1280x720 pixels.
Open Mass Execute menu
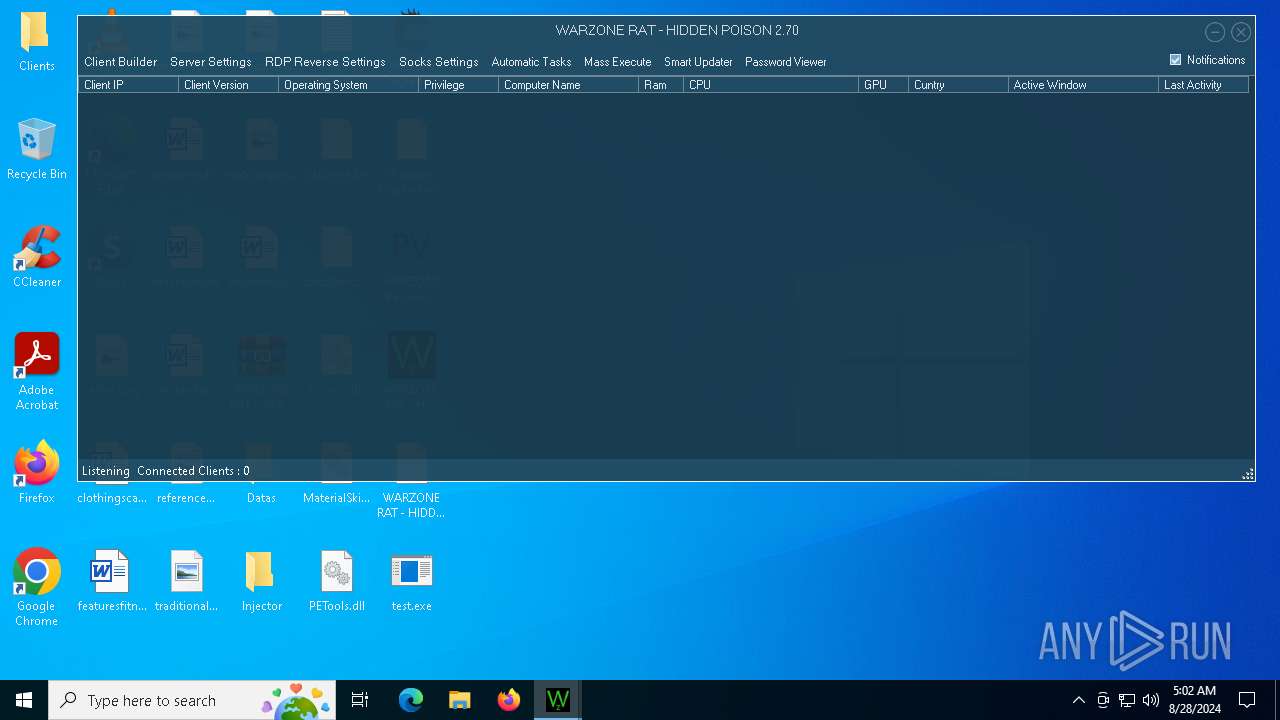point(617,62)
